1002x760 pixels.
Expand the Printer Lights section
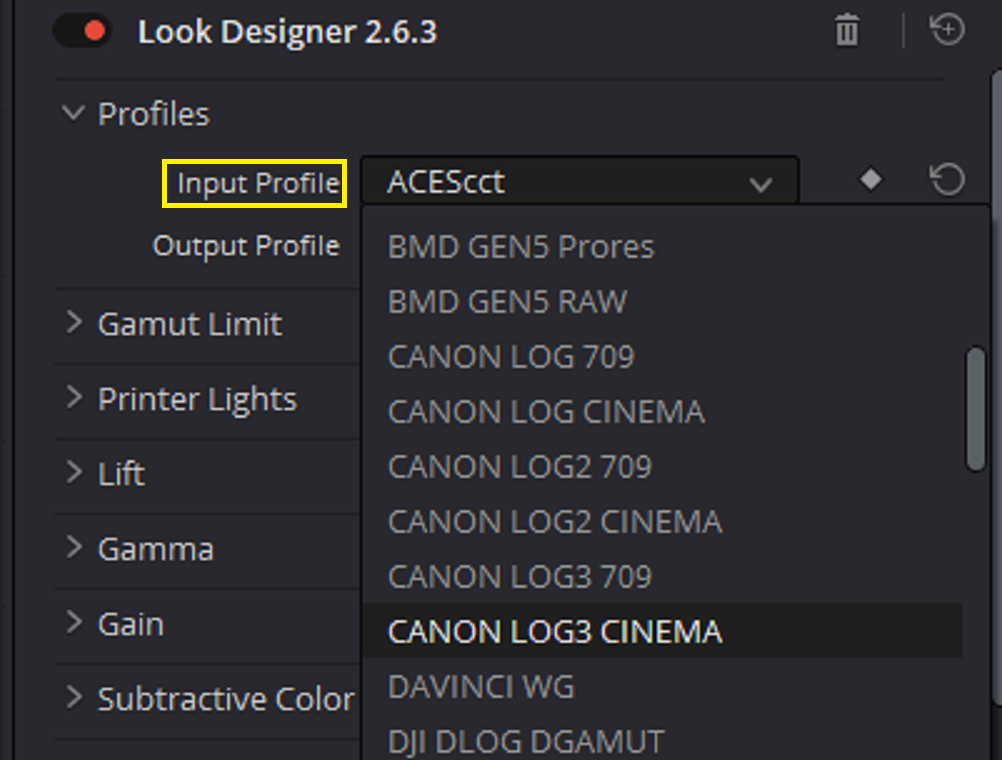click(74, 398)
